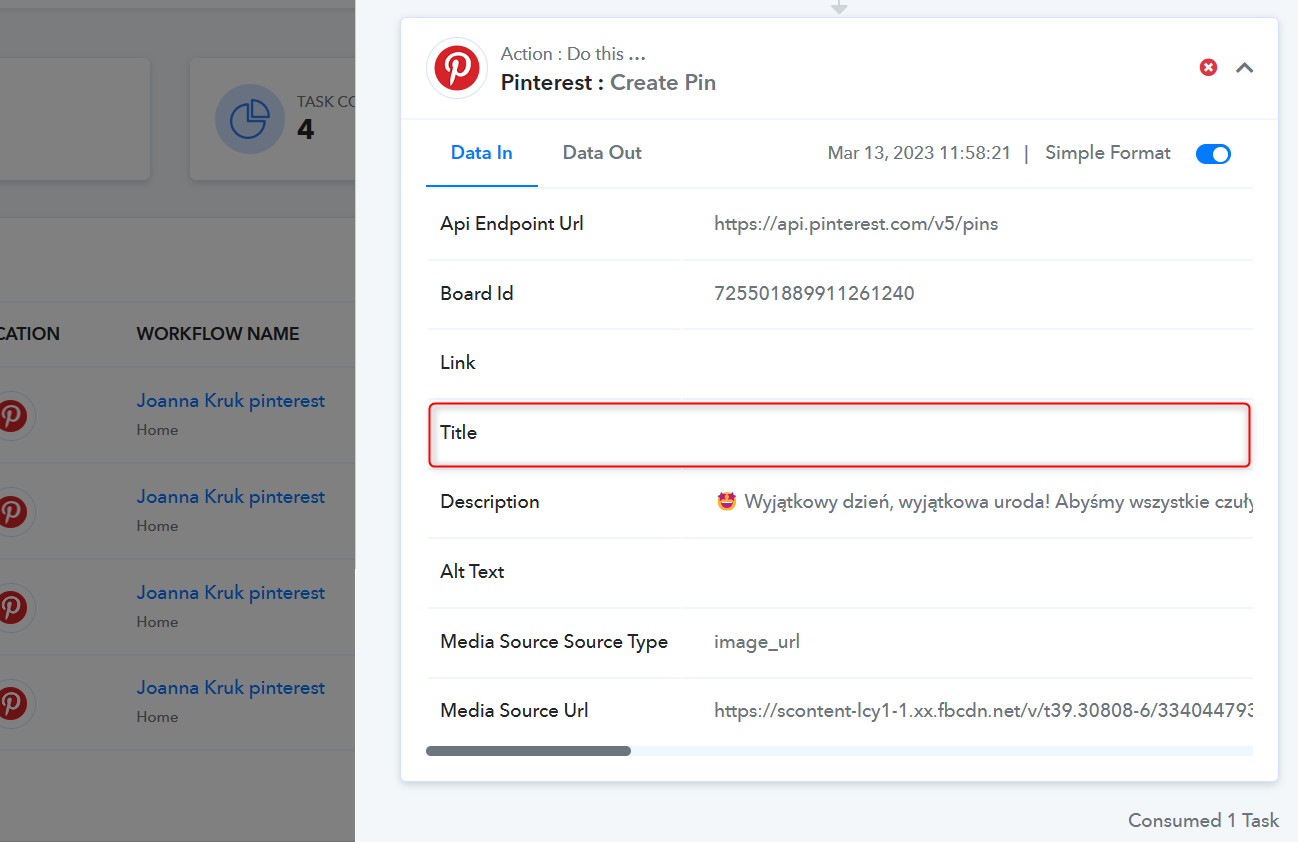Click the Board Id value 725501889911261240
1298x842 pixels.
[x=814, y=294]
